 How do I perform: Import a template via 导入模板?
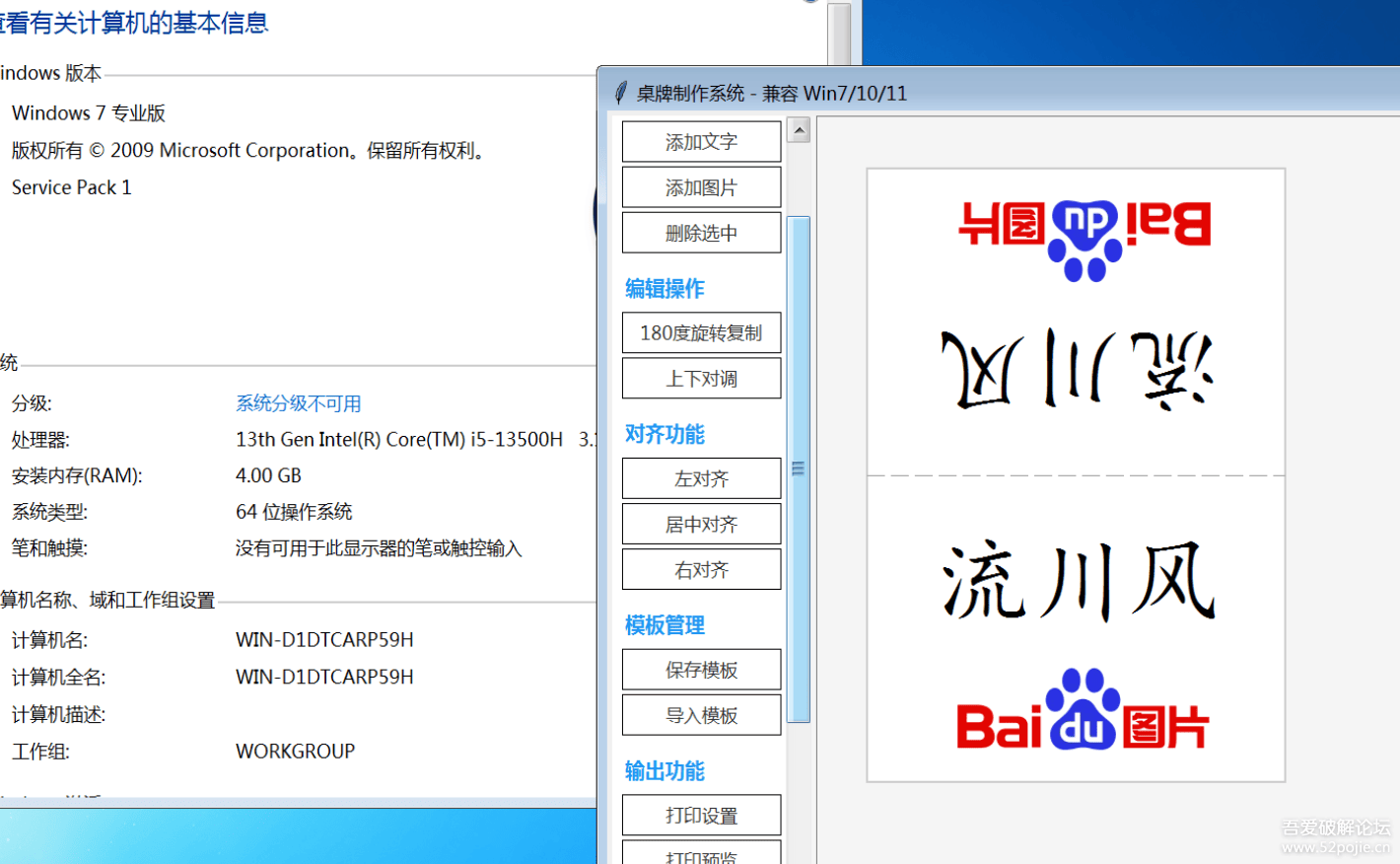click(x=701, y=714)
